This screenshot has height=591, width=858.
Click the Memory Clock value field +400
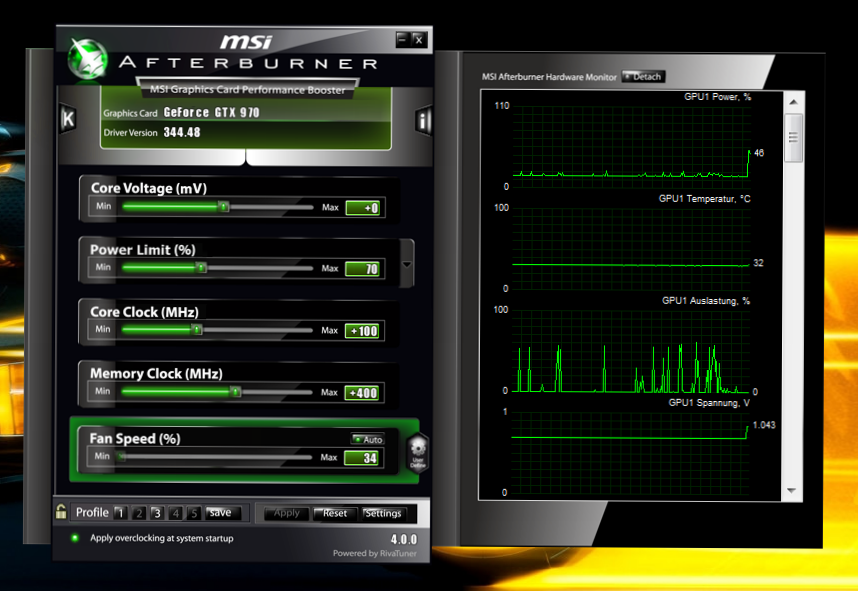(x=362, y=393)
